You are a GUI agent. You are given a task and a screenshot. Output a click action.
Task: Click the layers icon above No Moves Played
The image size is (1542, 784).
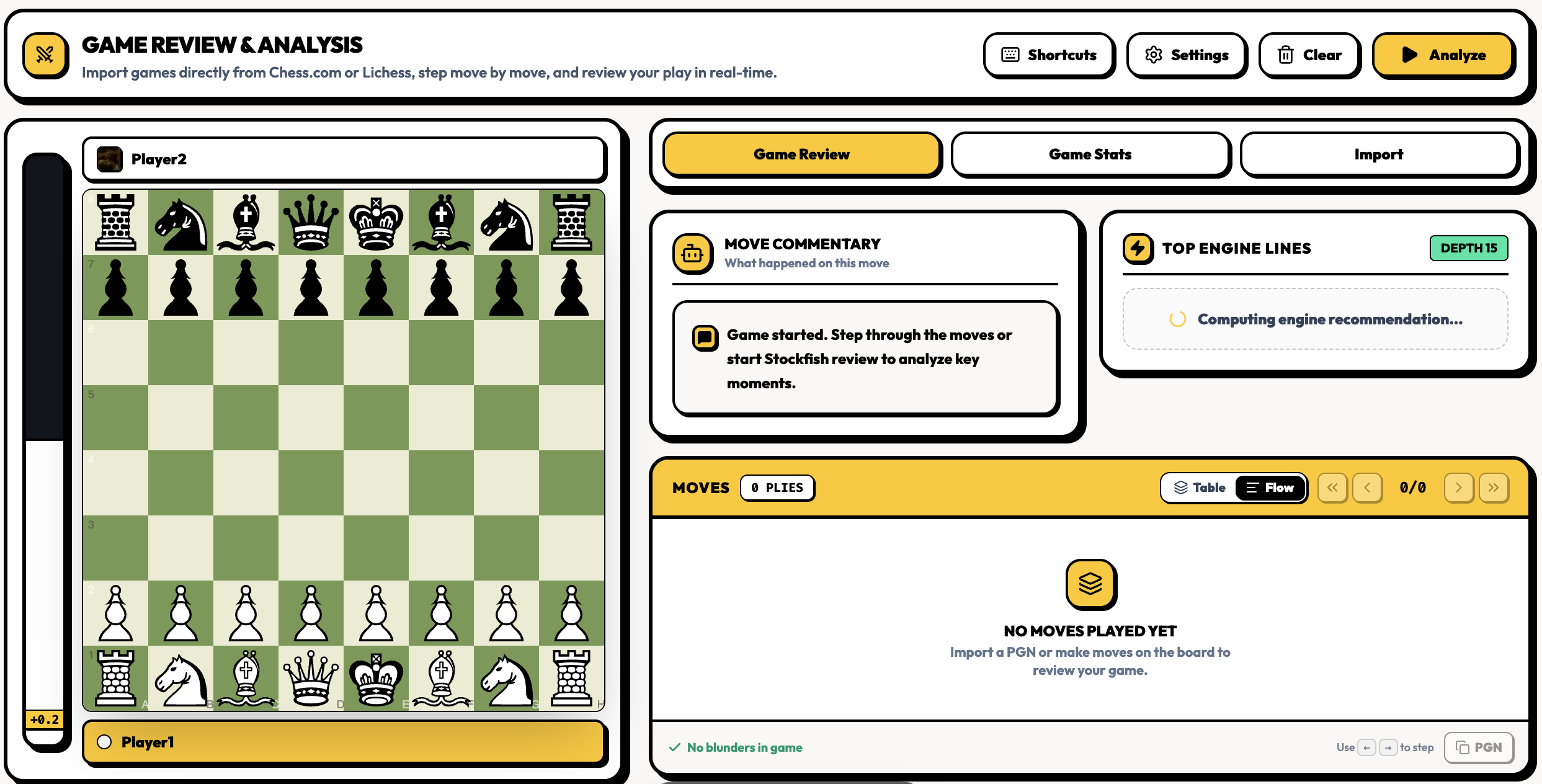pos(1090,584)
